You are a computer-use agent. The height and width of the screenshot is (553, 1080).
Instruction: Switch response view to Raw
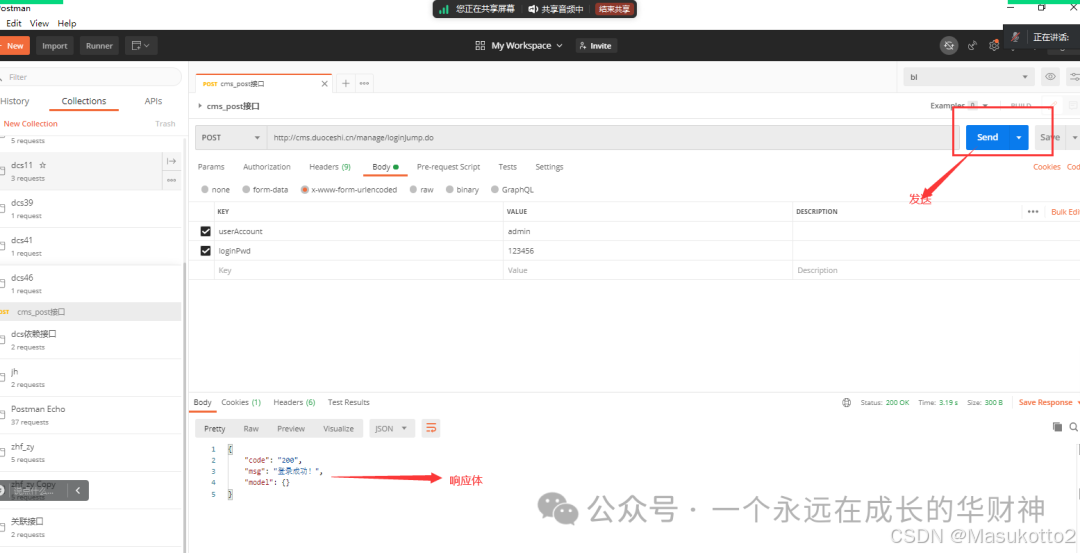(251, 428)
